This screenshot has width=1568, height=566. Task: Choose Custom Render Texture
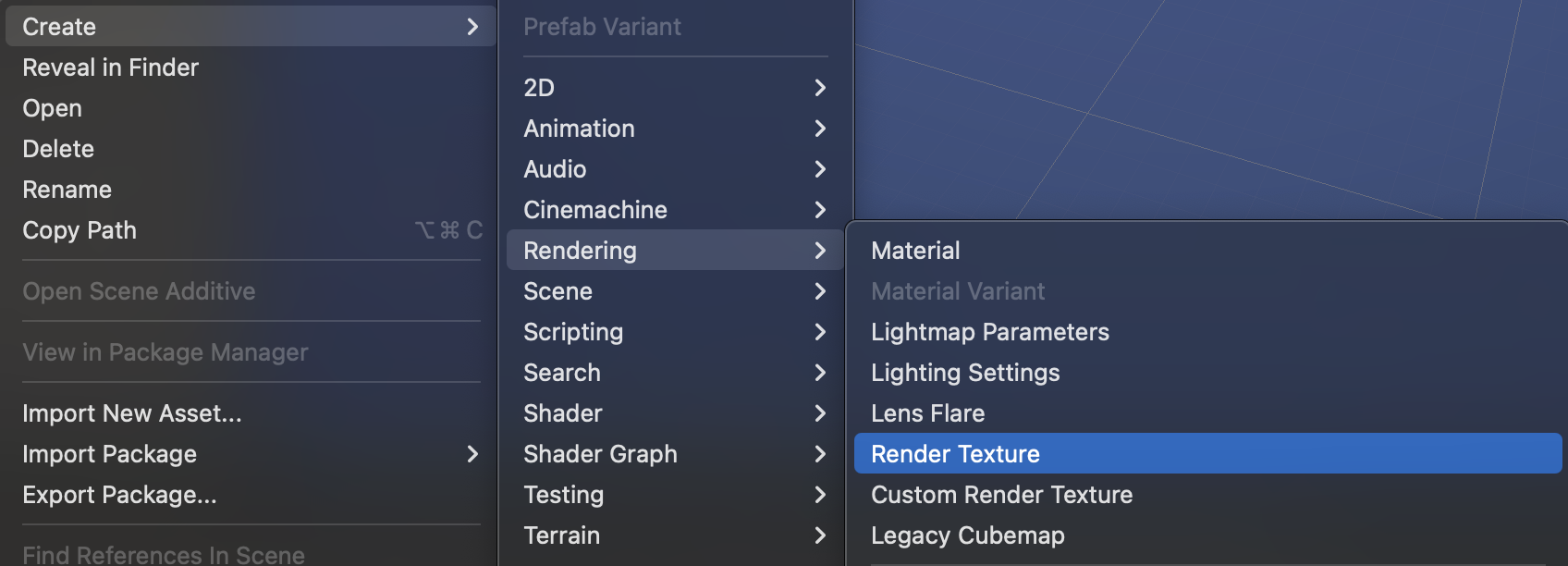[x=1000, y=495]
